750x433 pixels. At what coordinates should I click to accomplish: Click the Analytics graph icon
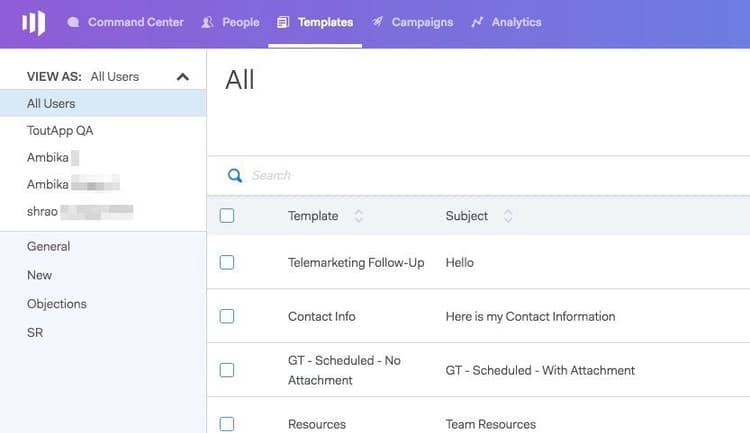(x=477, y=22)
